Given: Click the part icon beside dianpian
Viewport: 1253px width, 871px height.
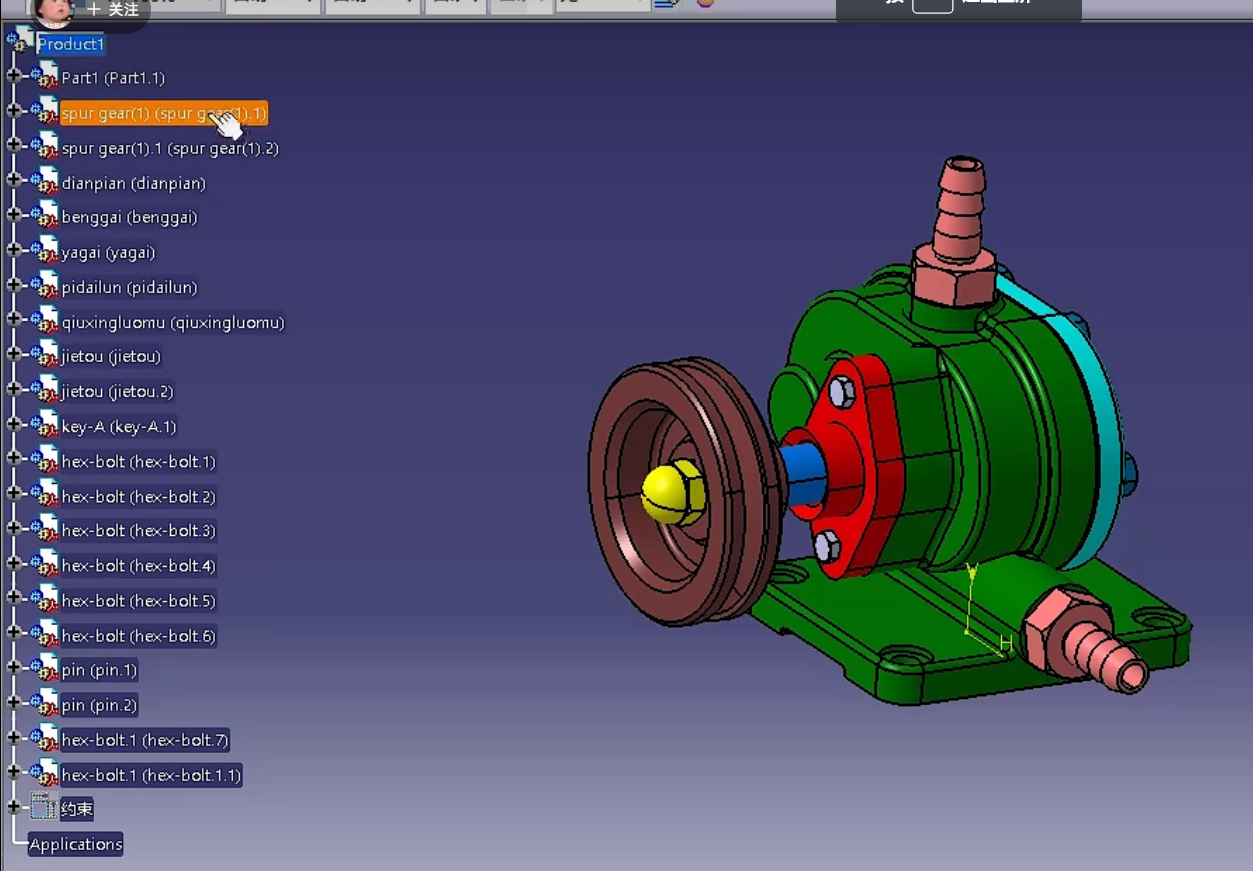Looking at the screenshot, I should coord(44,183).
